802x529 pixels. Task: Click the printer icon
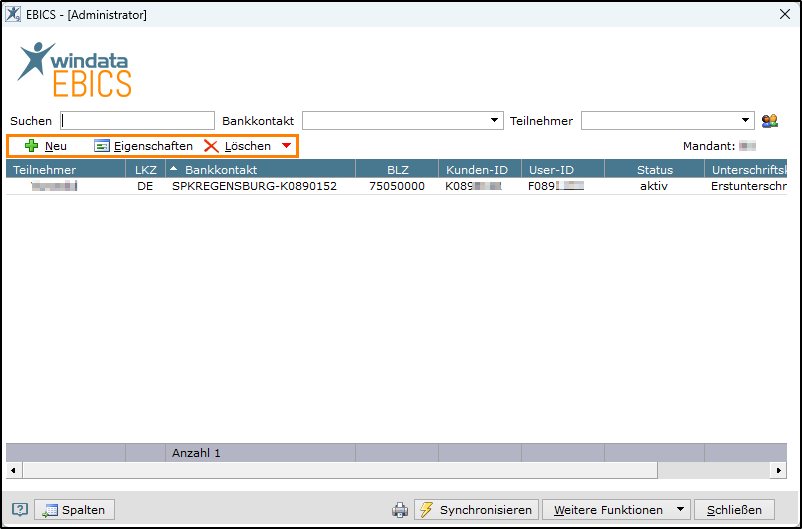tap(400, 510)
